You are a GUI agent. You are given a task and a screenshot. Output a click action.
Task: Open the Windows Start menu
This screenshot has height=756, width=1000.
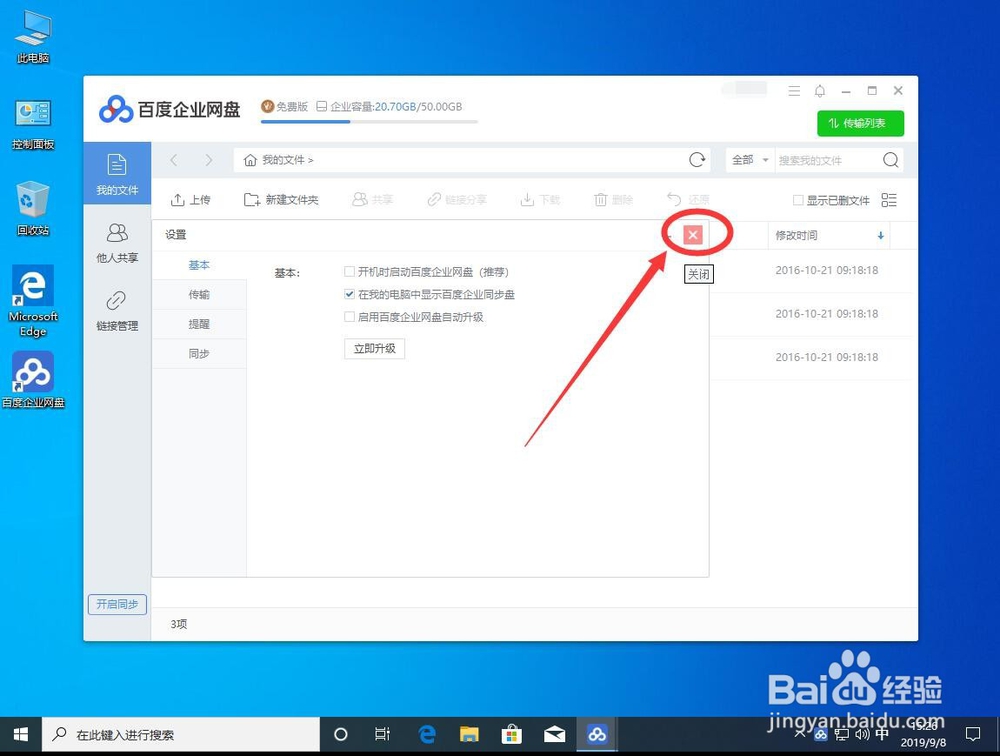click(x=20, y=734)
